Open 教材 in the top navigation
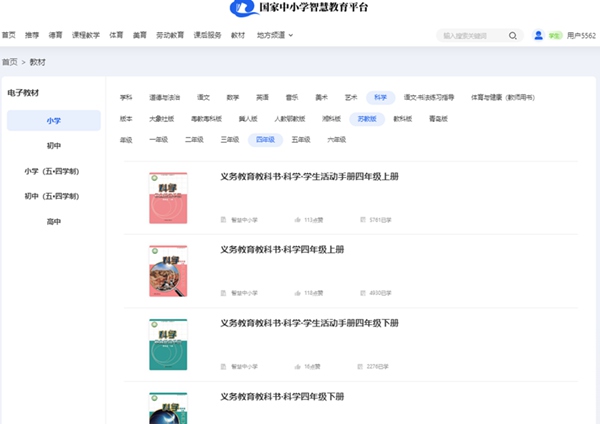Viewport: 600px width, 424px height. [x=238, y=35]
